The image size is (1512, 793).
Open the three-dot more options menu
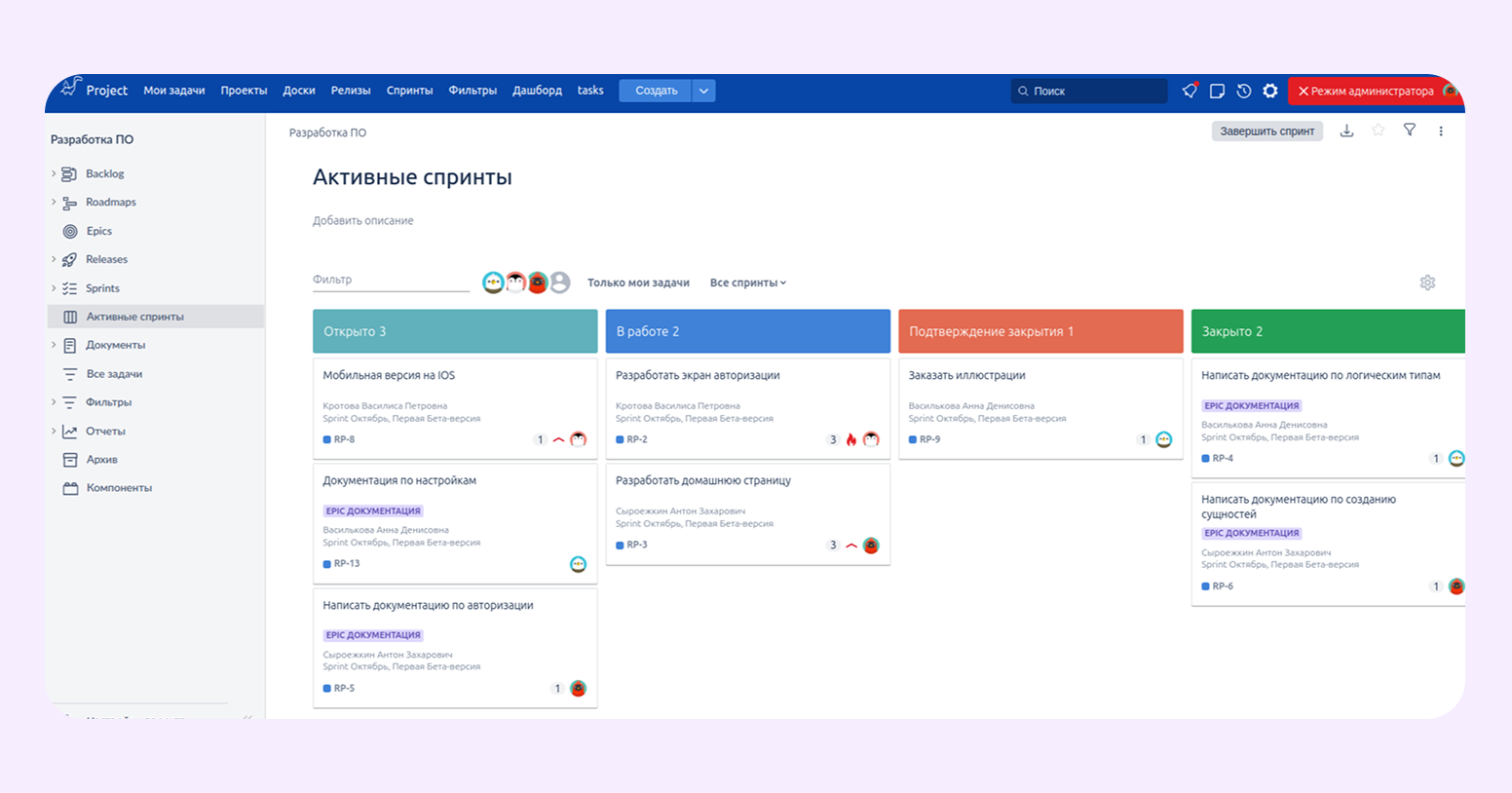pyautogui.click(x=1441, y=131)
